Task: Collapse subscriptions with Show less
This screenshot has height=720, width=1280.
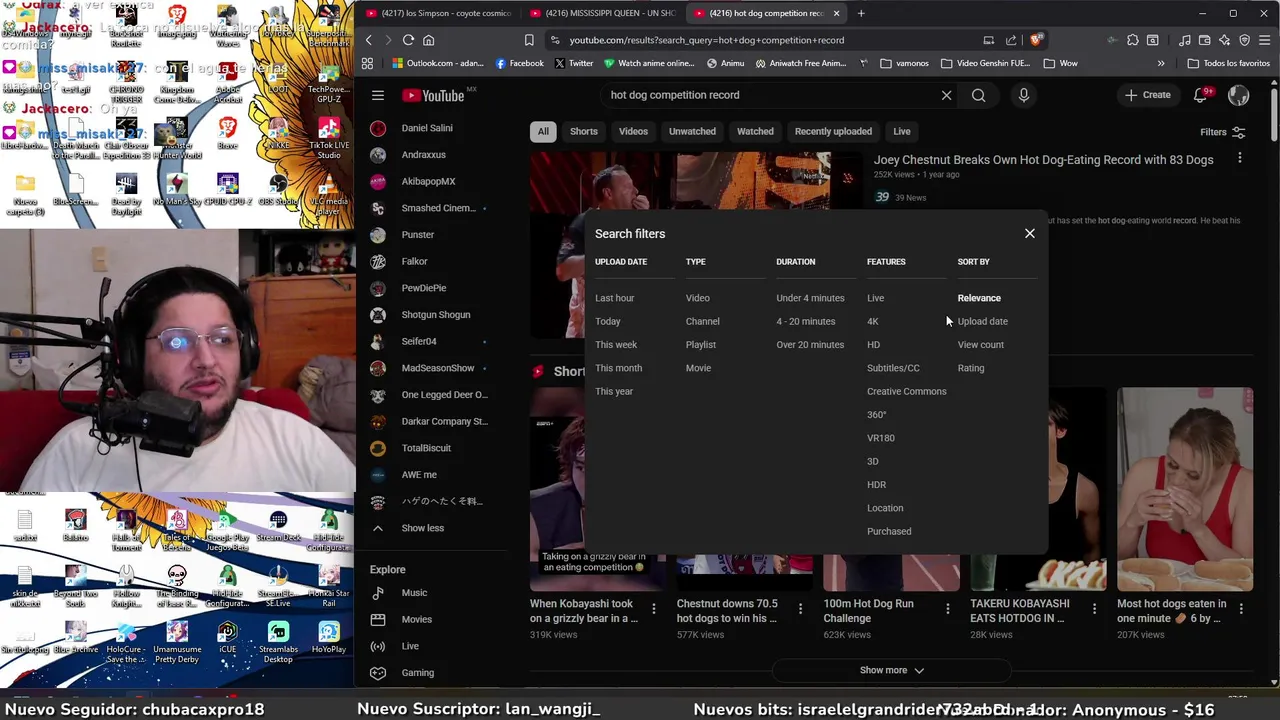Action: 430,528
